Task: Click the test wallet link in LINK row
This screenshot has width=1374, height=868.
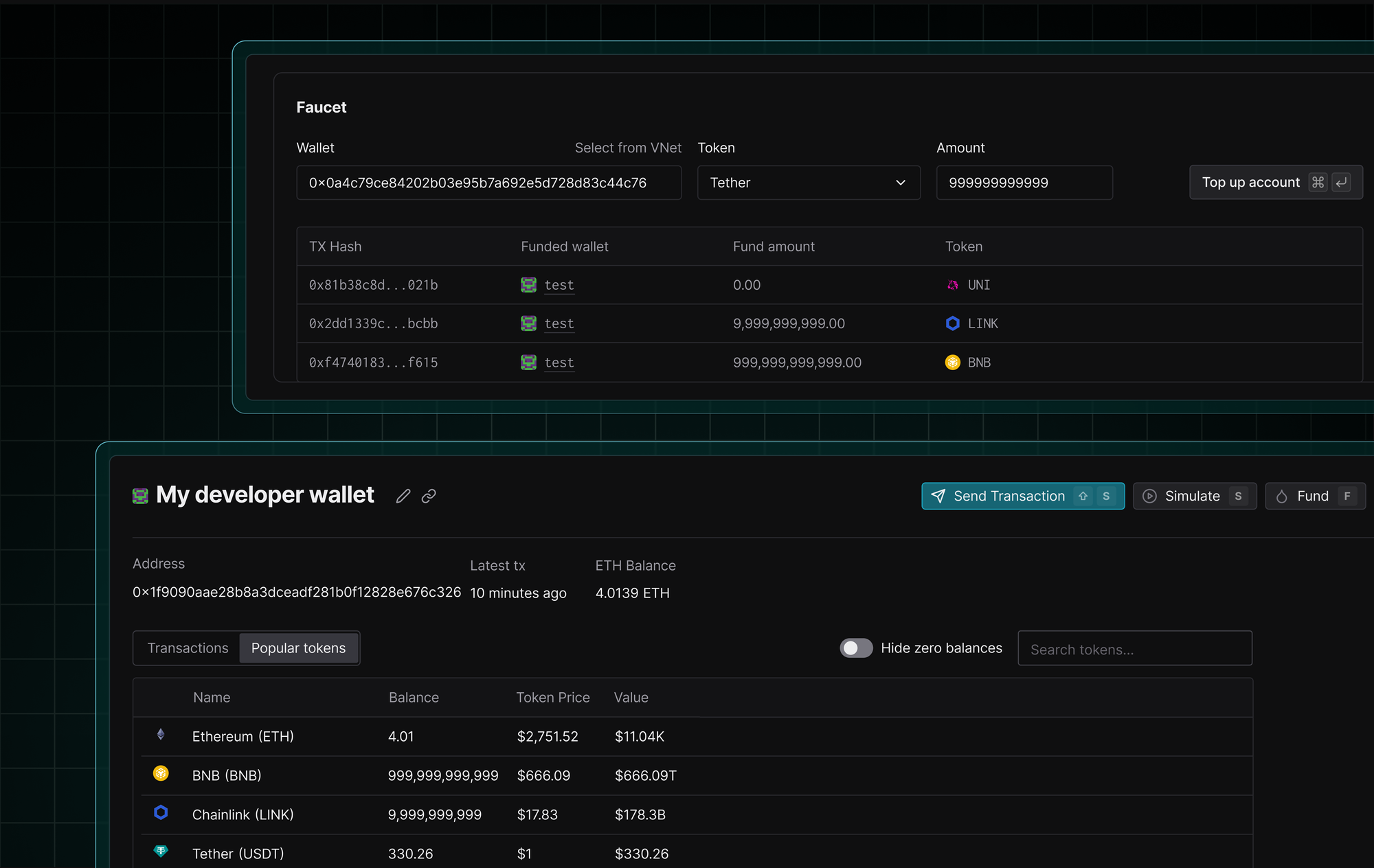Action: pos(559,323)
